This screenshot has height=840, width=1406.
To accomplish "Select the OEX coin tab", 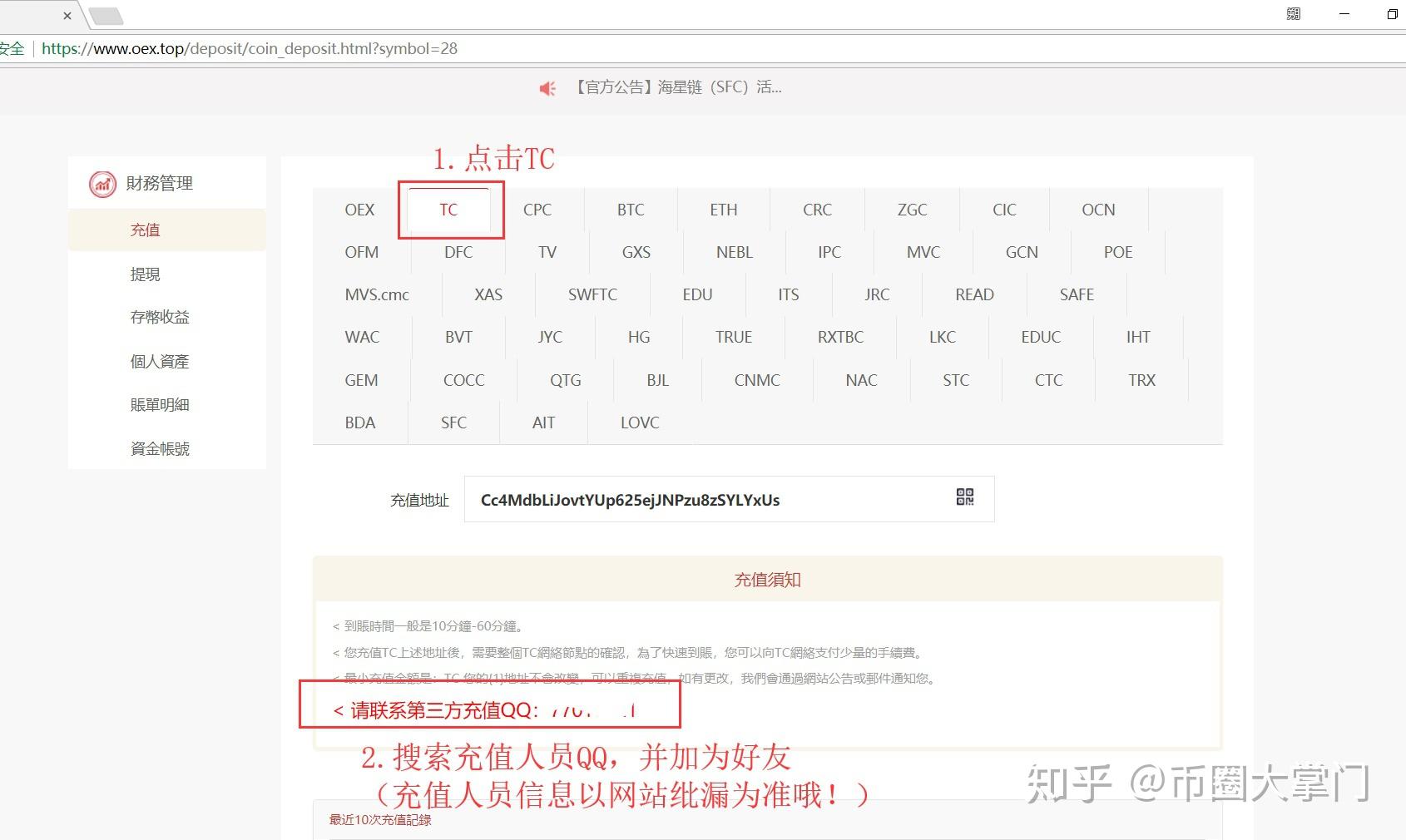I will point(359,210).
